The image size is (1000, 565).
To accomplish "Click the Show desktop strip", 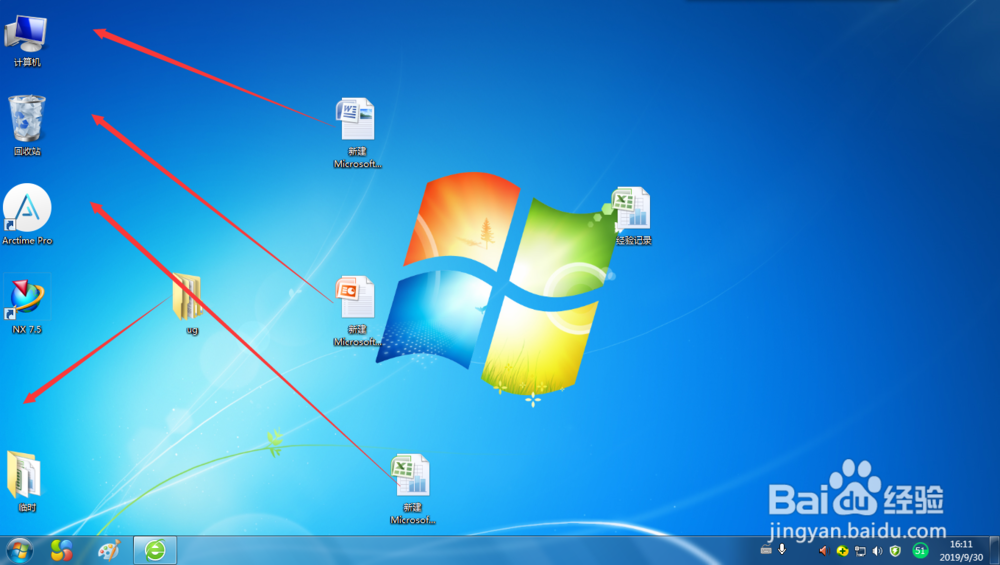I will (994, 550).
